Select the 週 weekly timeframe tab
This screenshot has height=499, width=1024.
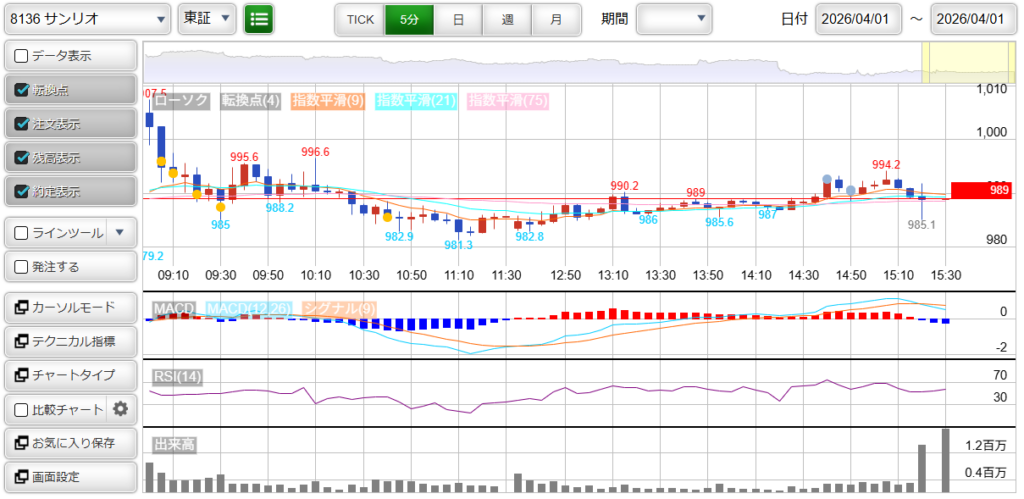point(507,19)
